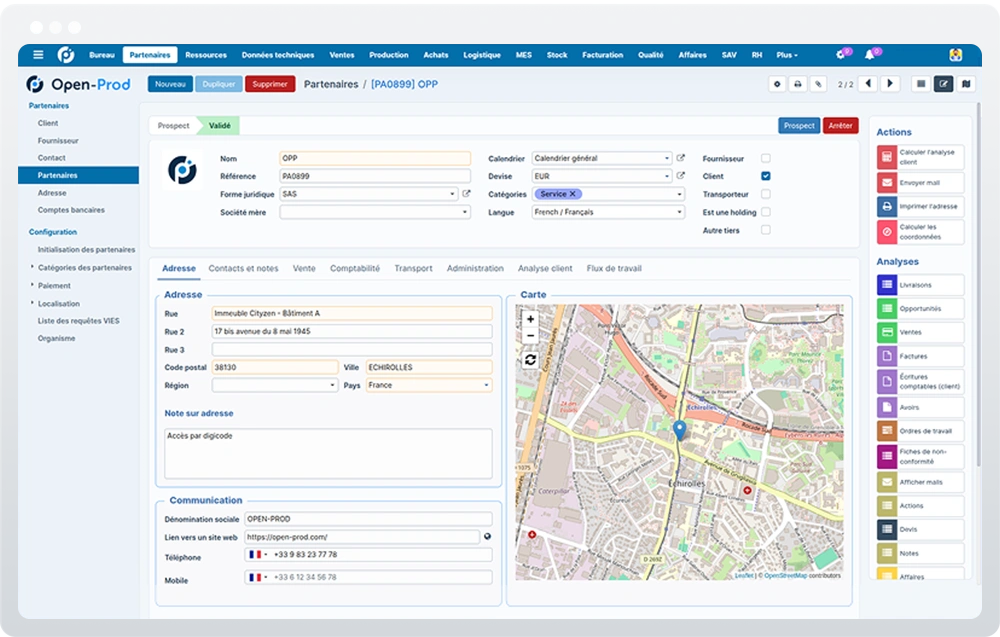The width and height of the screenshot is (1000, 637).
Task: Switch to form edit view icon
Action: click(x=943, y=84)
